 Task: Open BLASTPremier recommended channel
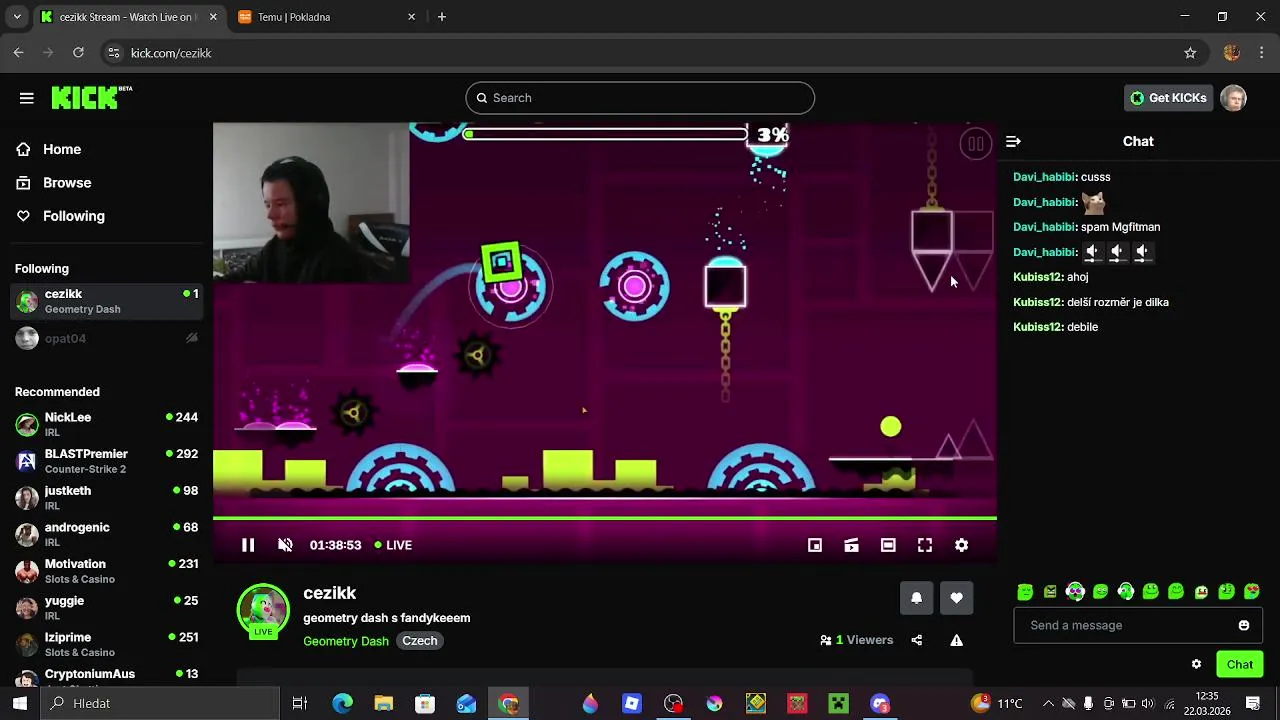[x=106, y=461]
